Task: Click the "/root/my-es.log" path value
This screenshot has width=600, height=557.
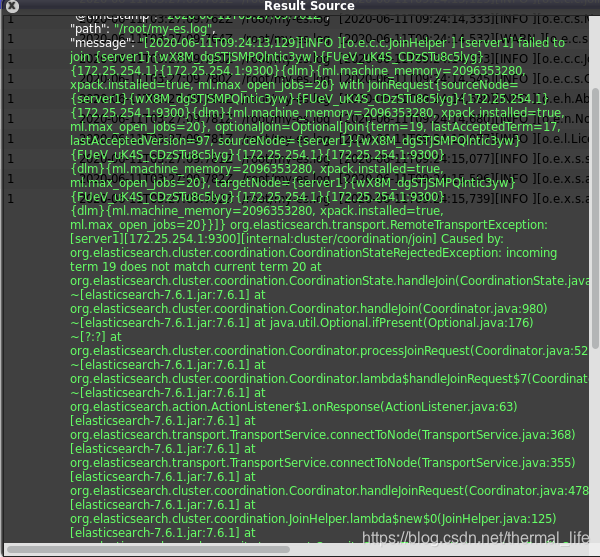Action: (x=162, y=29)
